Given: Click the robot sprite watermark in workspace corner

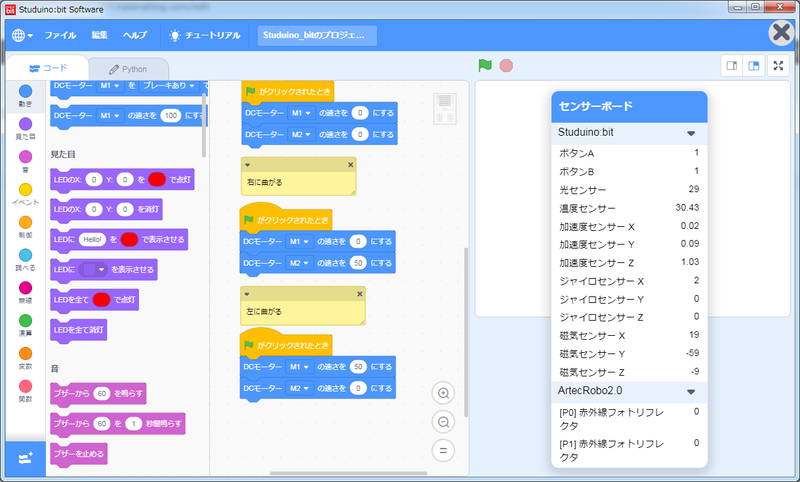Looking at the screenshot, I should [445, 109].
